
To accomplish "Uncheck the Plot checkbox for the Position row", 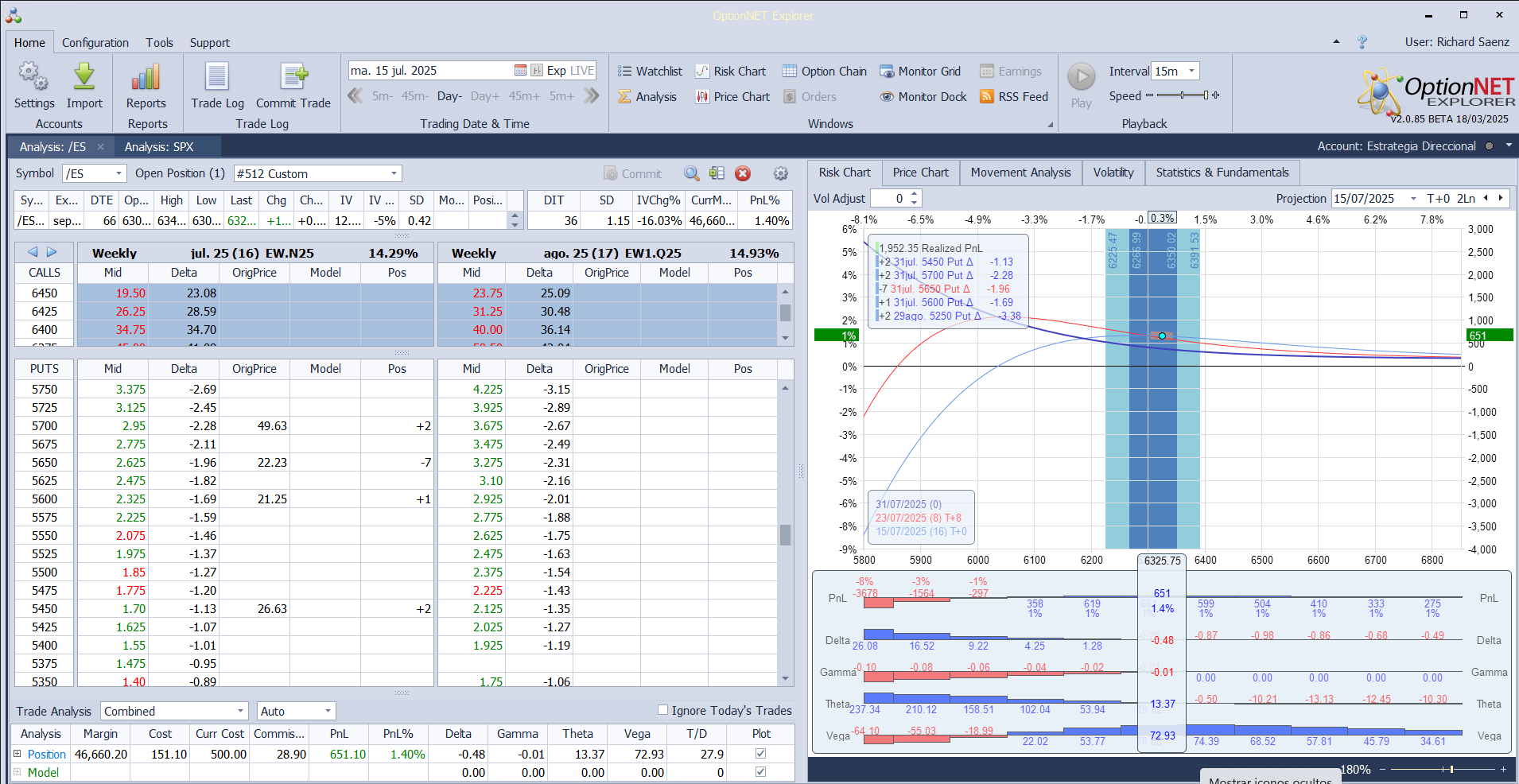I will [760, 754].
